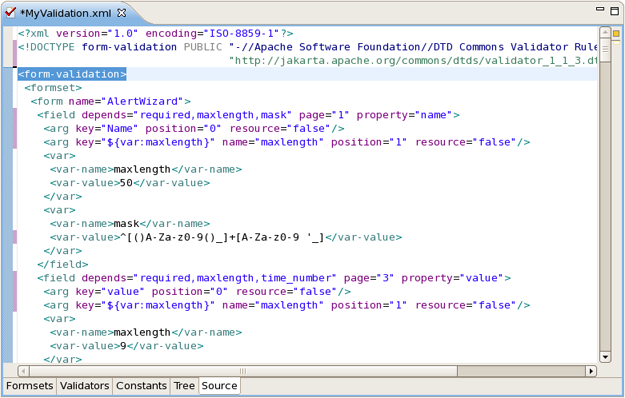Screen dimensions: 625x398
Task: Click the property="name" attribute
Action: [x=405, y=115]
